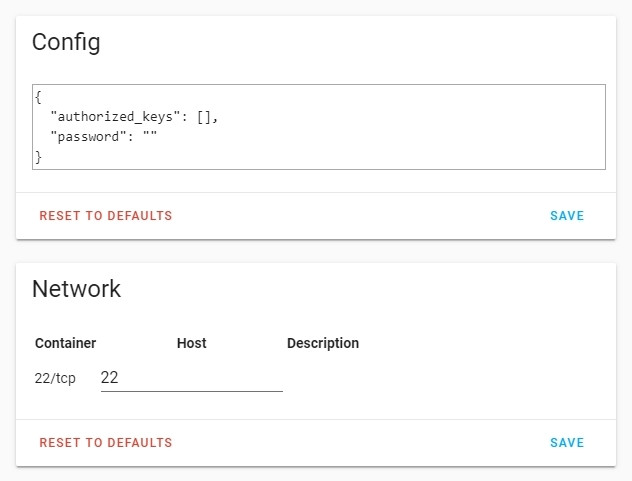Click the 22/tcp container port label
Image resolution: width=632 pixels, height=481 pixels.
pyautogui.click(x=55, y=379)
